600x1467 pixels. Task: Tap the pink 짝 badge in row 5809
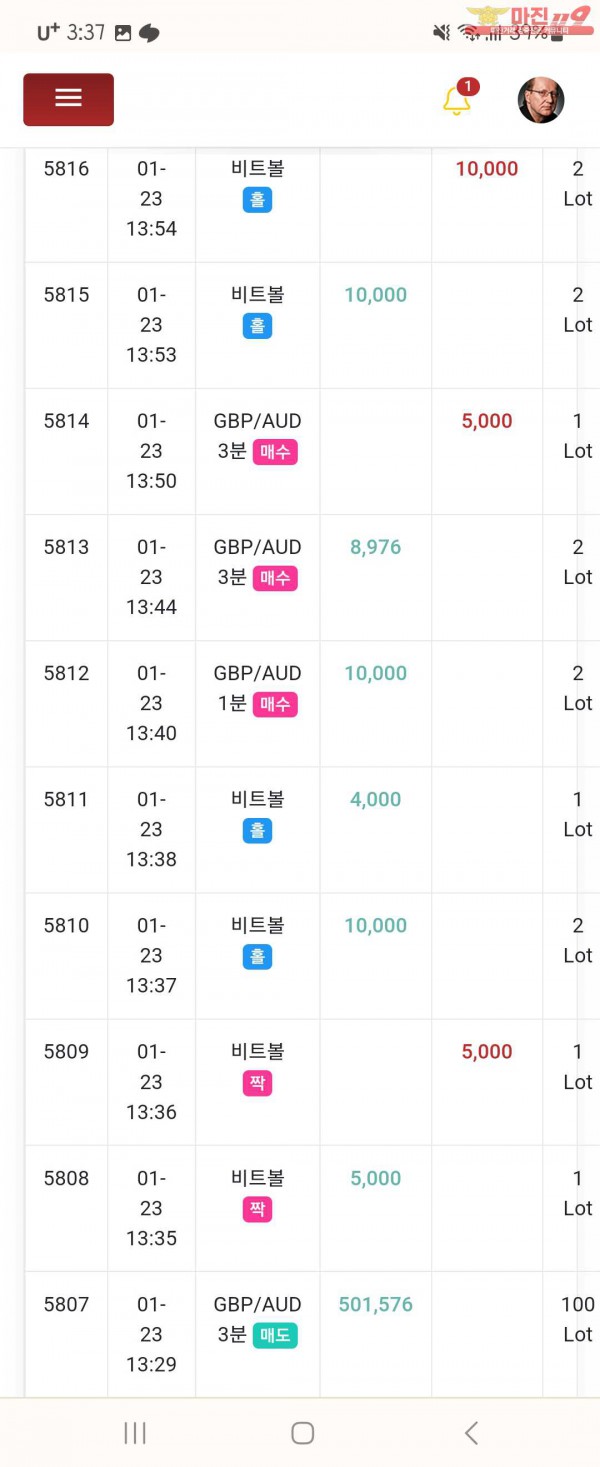coord(257,1083)
